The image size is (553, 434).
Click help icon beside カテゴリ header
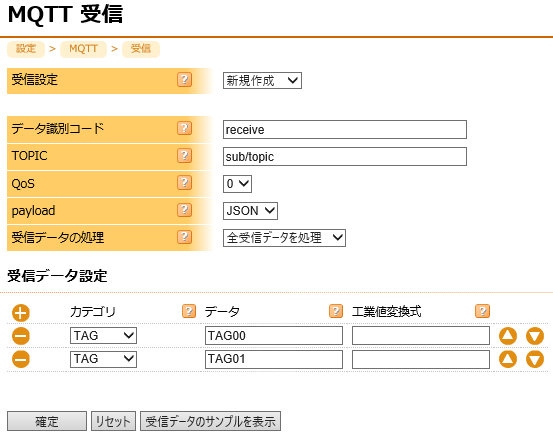tap(189, 311)
